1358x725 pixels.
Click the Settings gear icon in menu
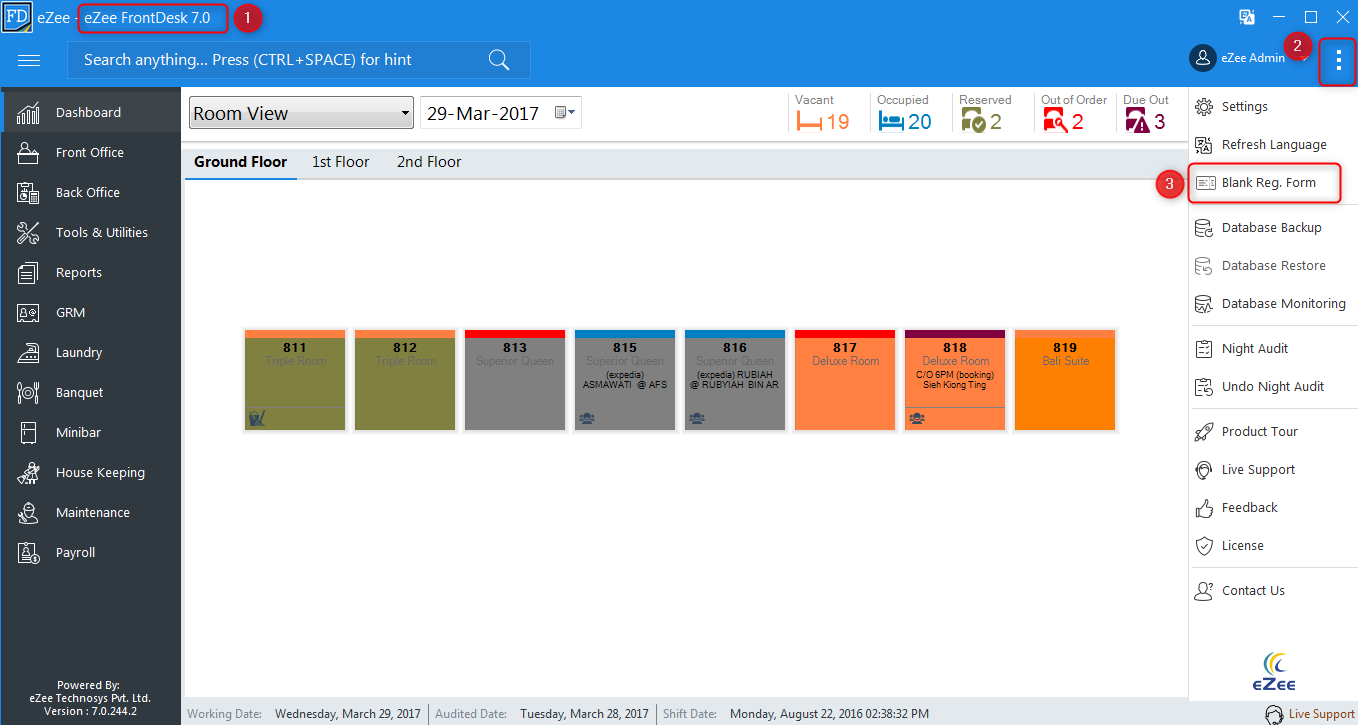[x=1204, y=106]
